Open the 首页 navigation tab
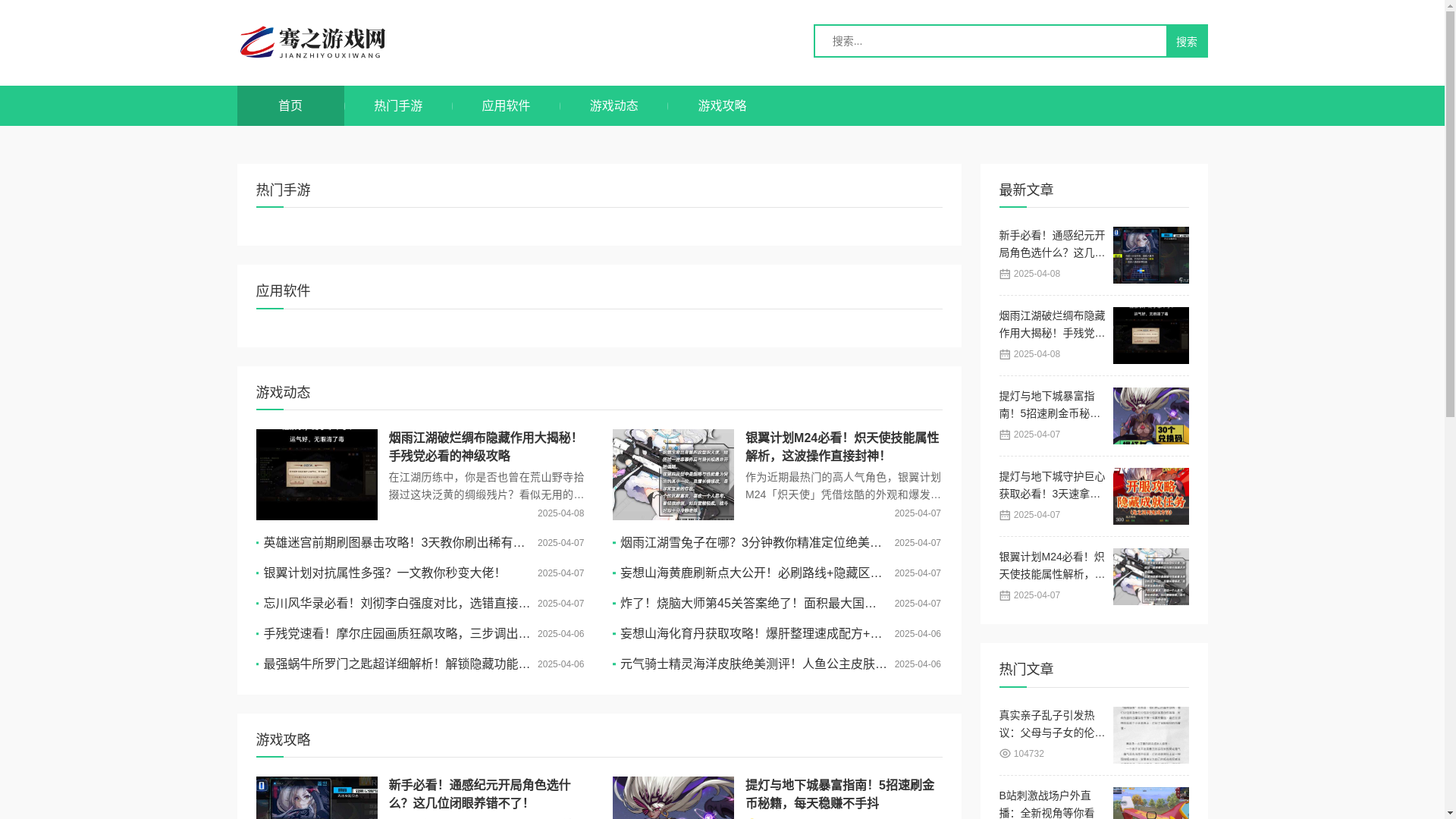Viewport: 1456px width, 819px height. (x=290, y=105)
